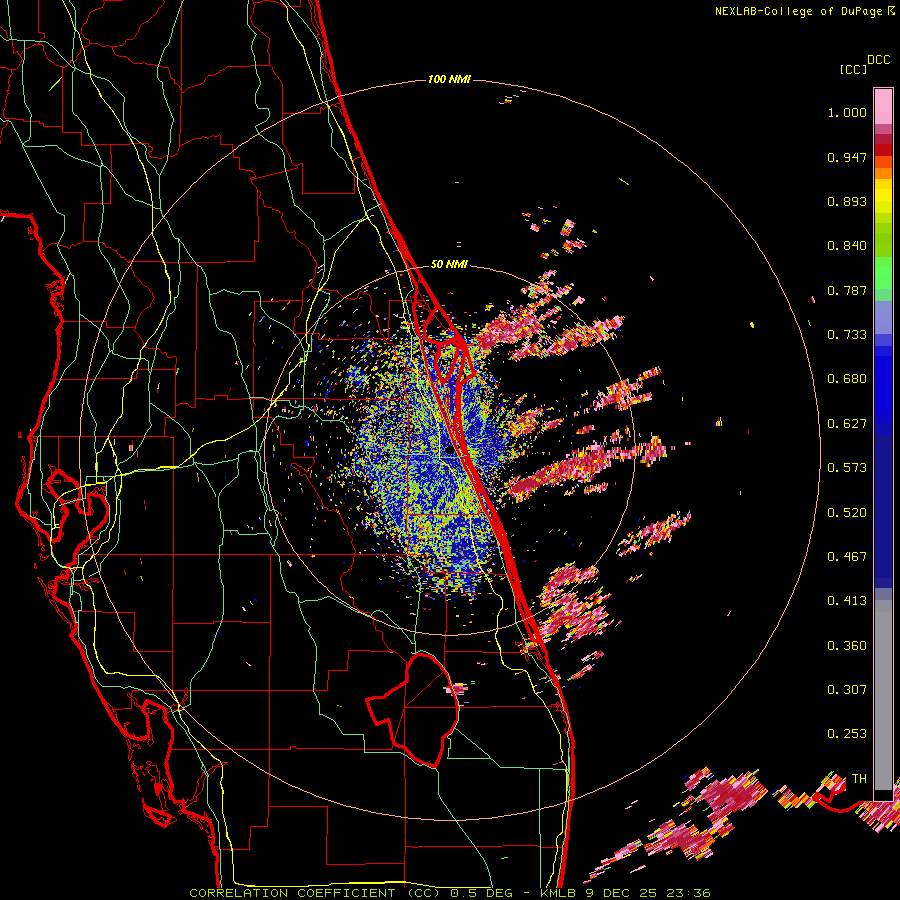Image resolution: width=900 pixels, height=900 pixels.
Task: Click the gray segment of the color bar
Action: point(883,695)
